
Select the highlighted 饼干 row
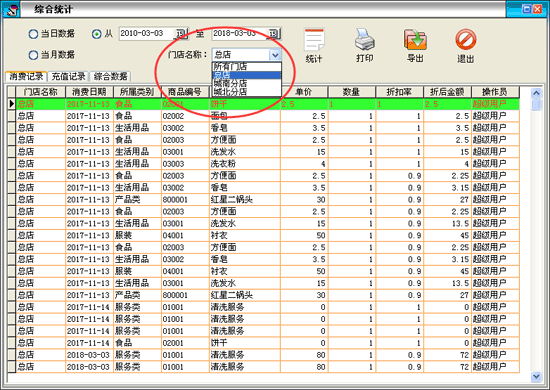pyautogui.click(x=267, y=104)
